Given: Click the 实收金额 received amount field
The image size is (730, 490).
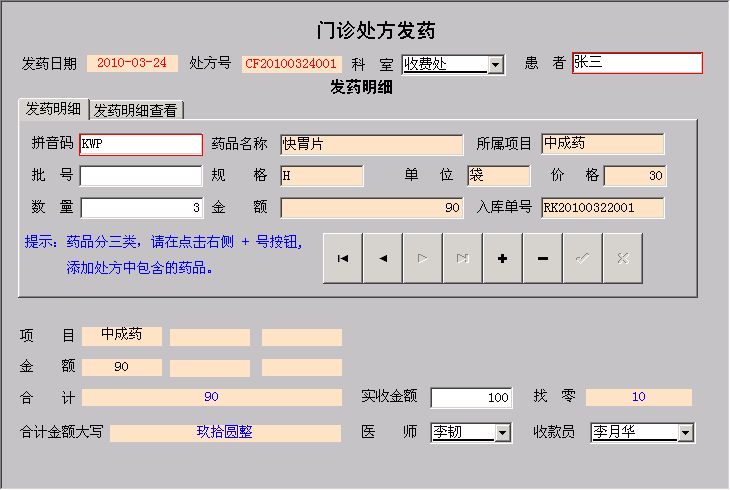Looking at the screenshot, I should (x=471, y=398).
